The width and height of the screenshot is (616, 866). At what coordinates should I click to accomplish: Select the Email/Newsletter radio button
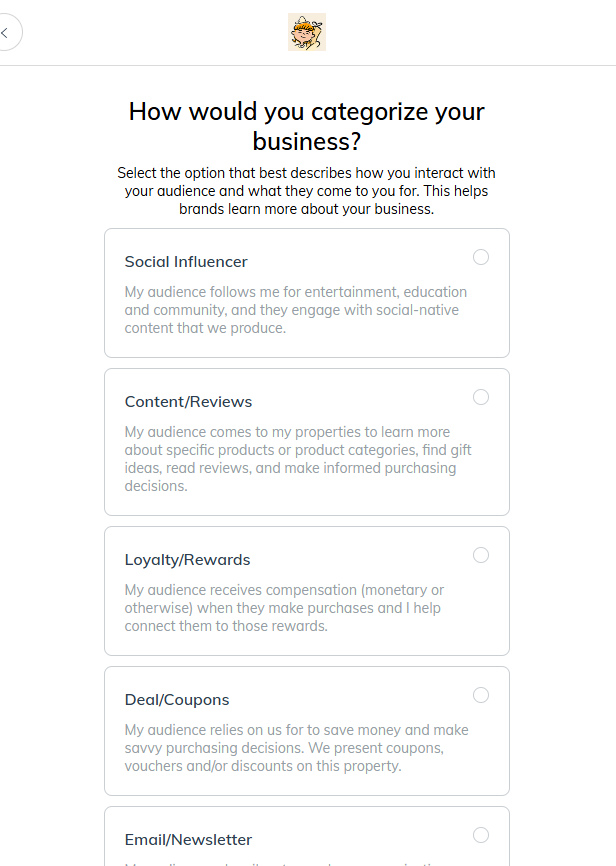481,835
